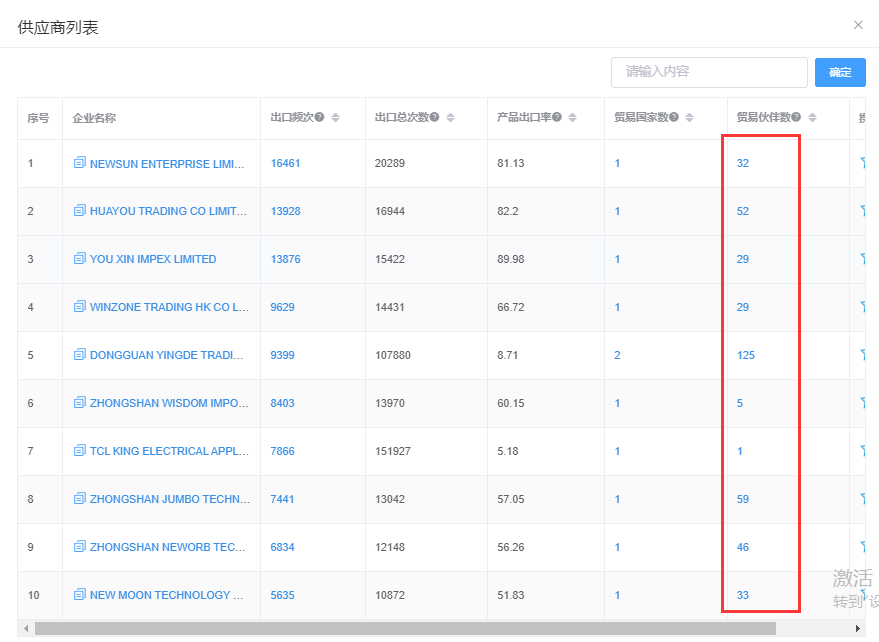Open export frequency 16461 link
Viewport: 879px width, 642px height.
pos(285,163)
